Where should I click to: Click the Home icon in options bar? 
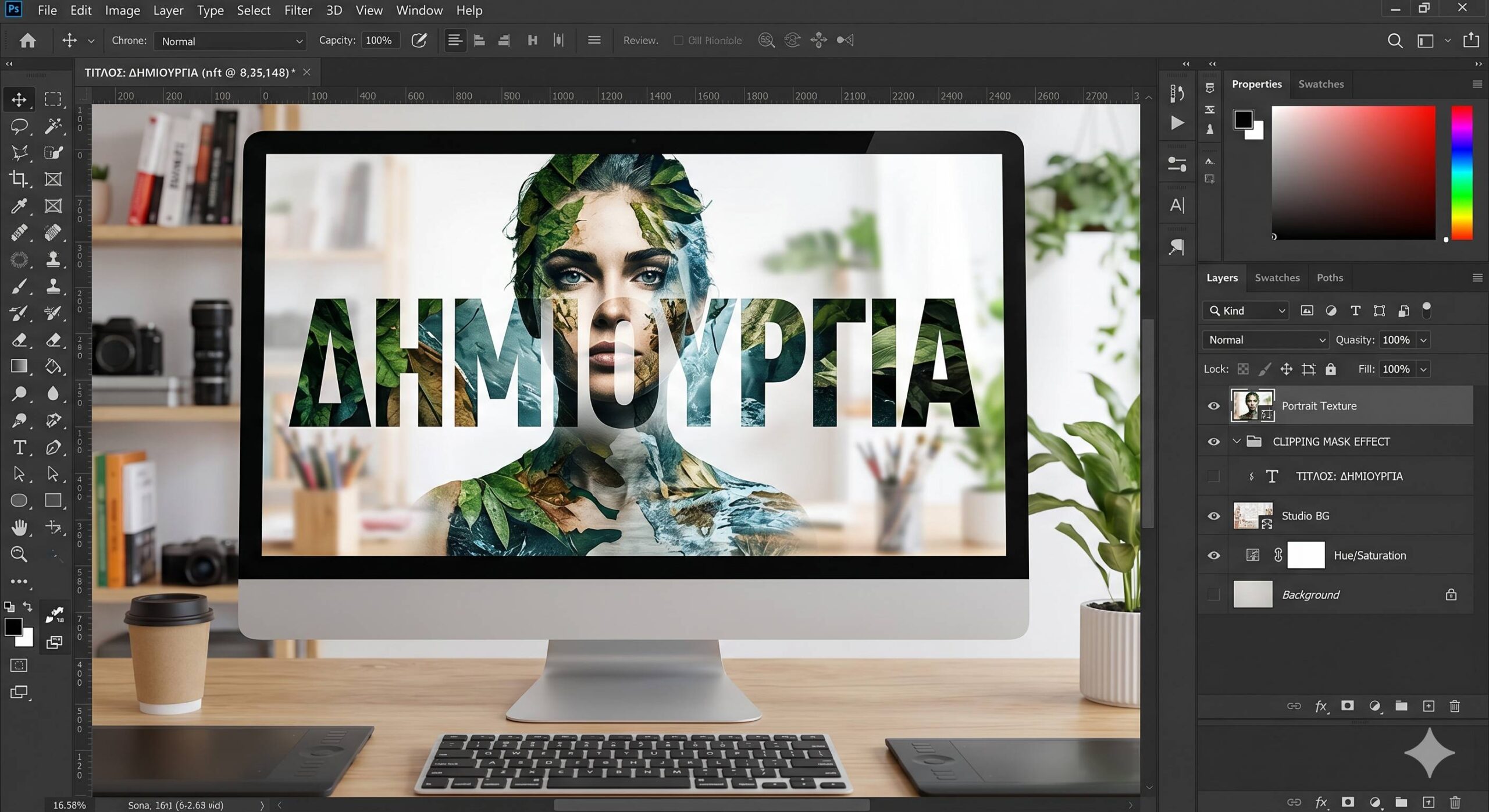[27, 40]
